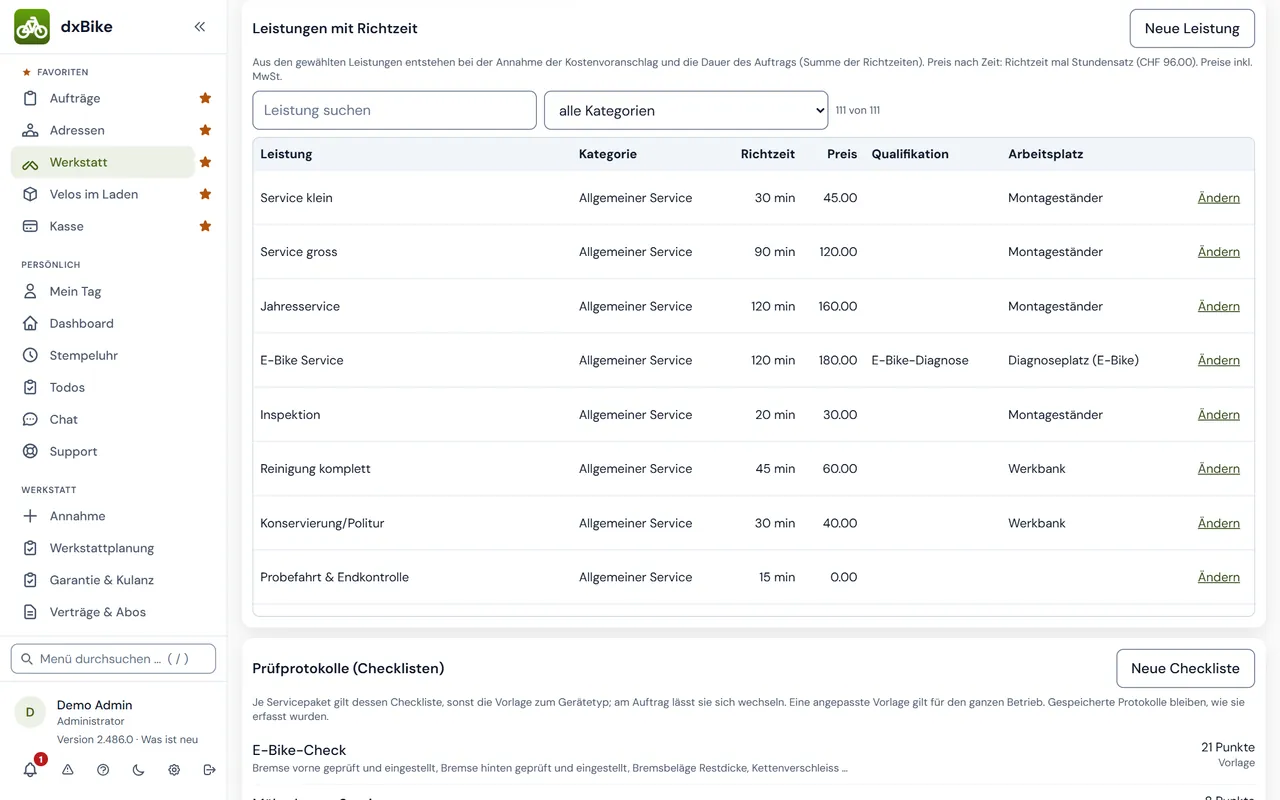
Task: Click the Menü durchsuchen search box
Action: pos(113,659)
